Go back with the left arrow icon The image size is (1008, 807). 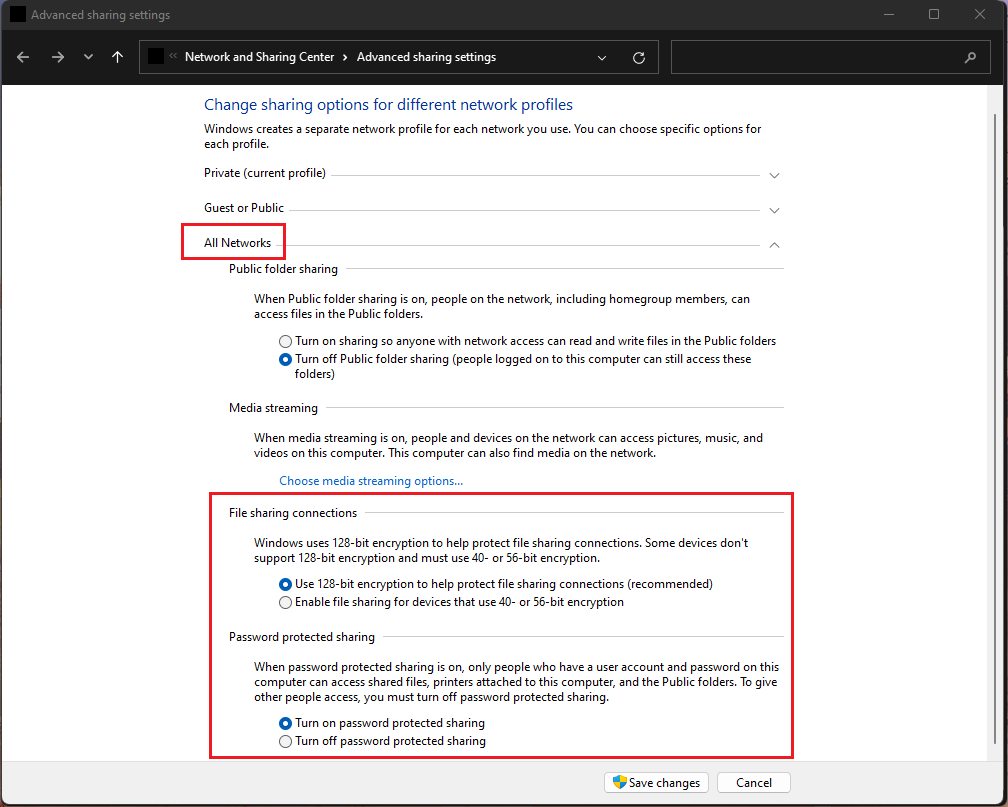click(x=23, y=57)
